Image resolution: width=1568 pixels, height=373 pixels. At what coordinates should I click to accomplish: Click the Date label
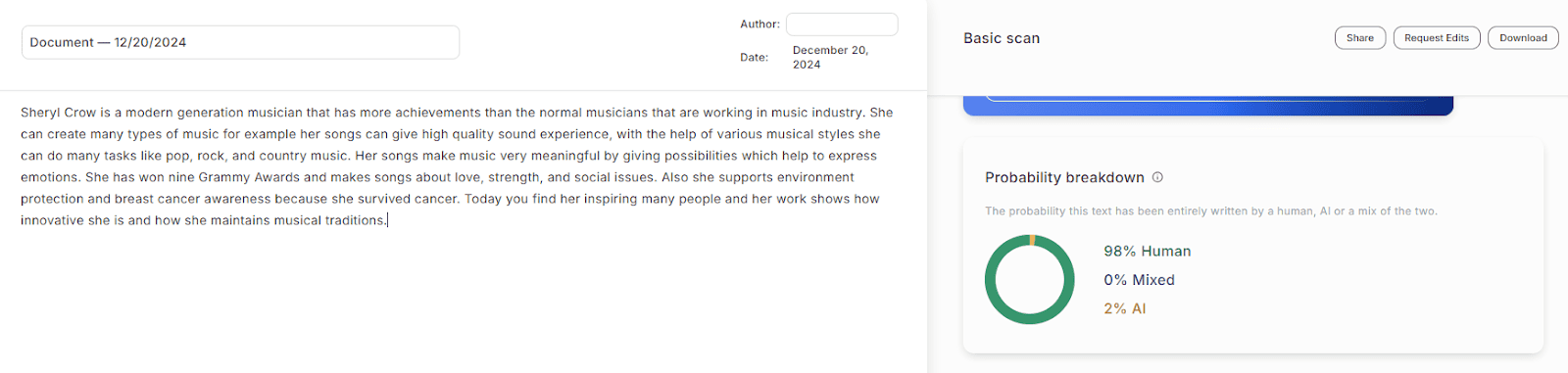[x=754, y=58]
